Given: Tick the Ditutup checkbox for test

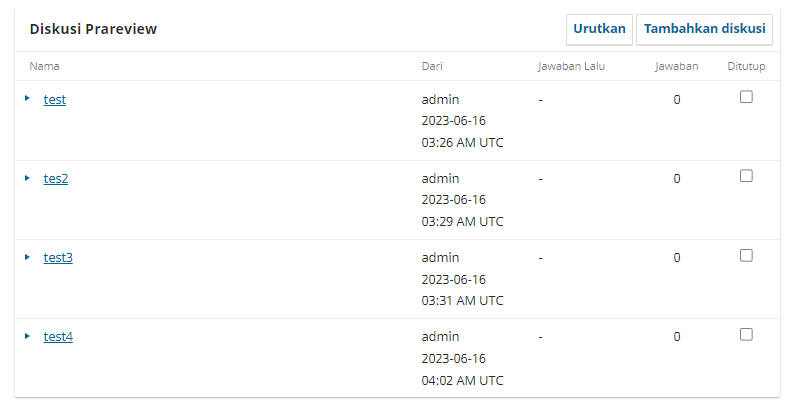Looking at the screenshot, I should coord(746,97).
